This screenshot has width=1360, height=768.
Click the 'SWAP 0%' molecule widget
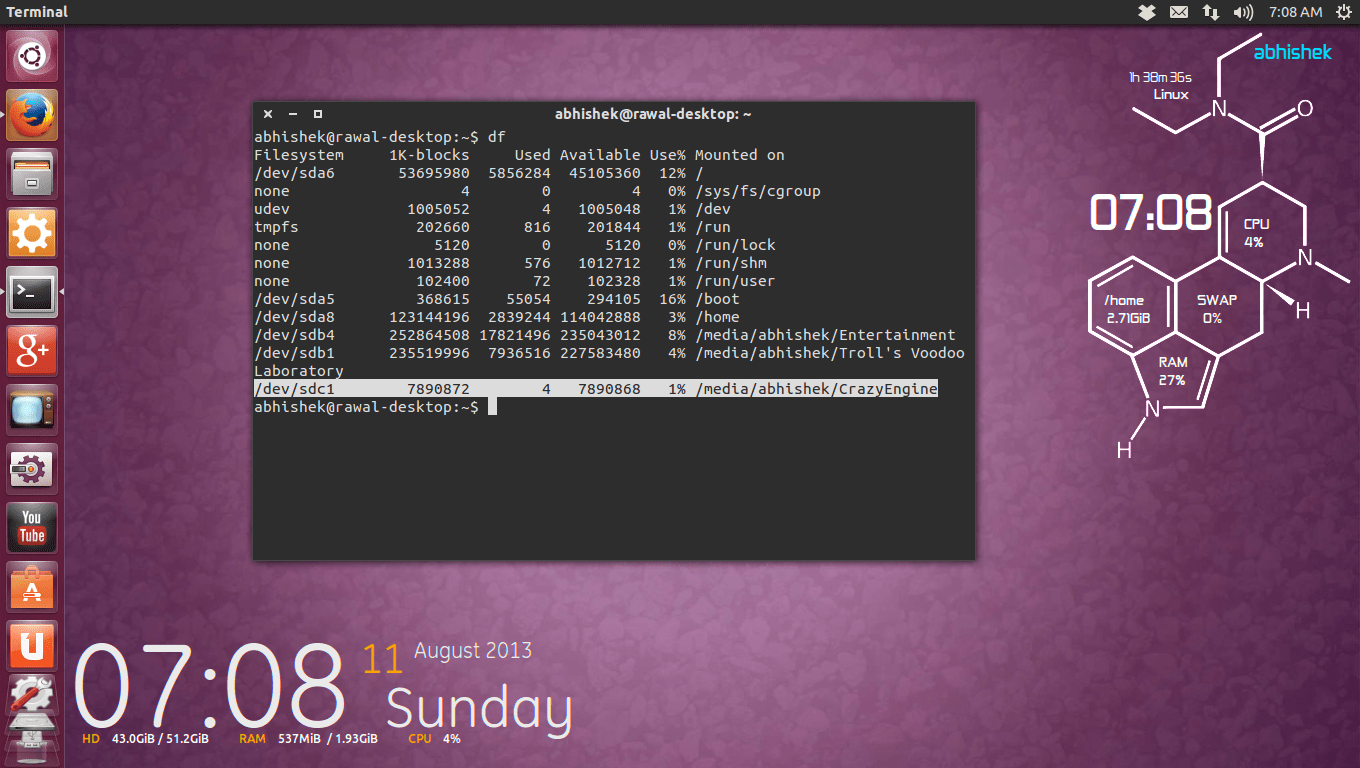tap(1217, 309)
